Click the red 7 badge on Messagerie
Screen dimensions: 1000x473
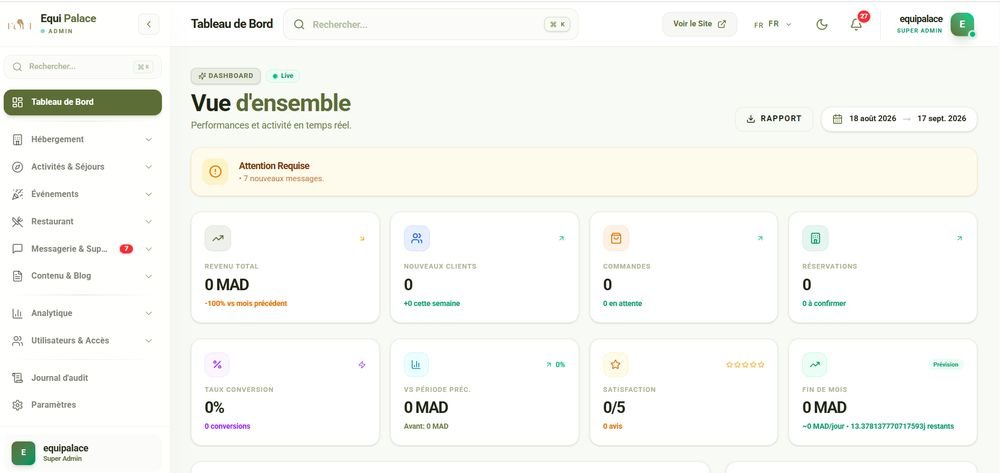pyautogui.click(x=126, y=249)
